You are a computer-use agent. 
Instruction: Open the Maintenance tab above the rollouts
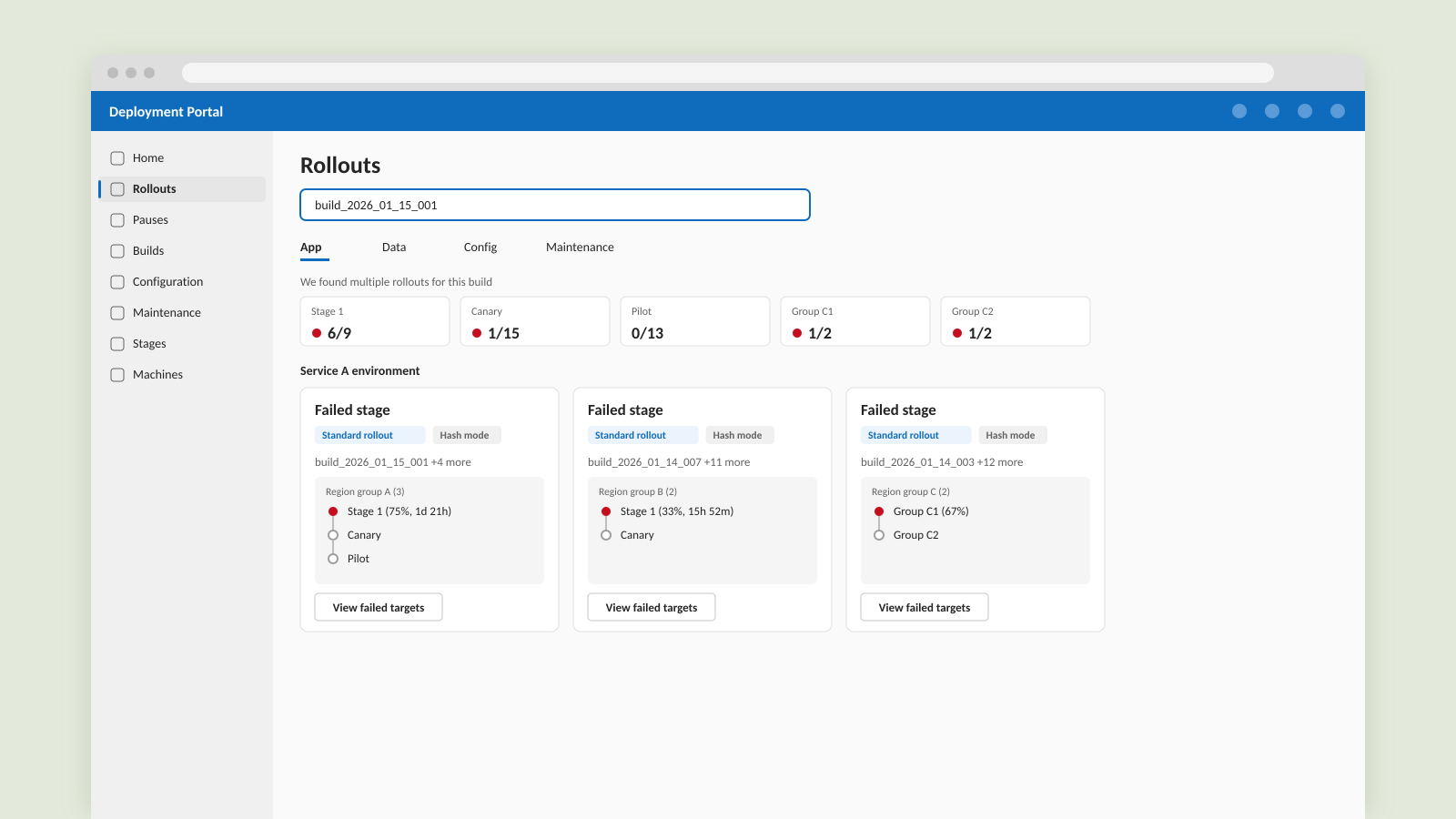point(580,248)
